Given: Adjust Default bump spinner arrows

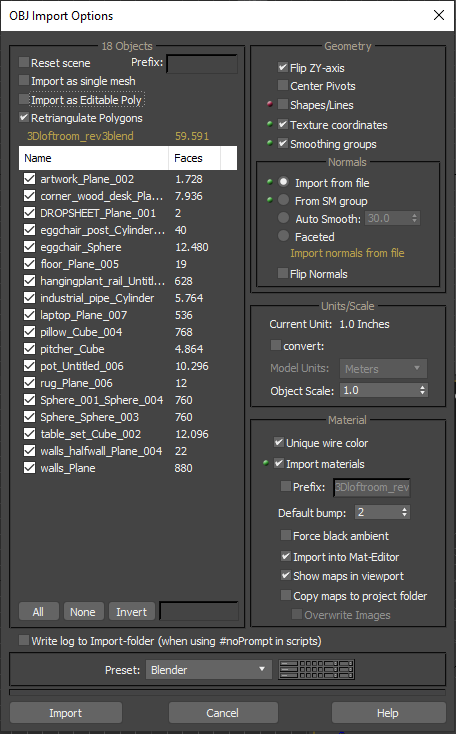Looking at the screenshot, I should pos(405,512).
